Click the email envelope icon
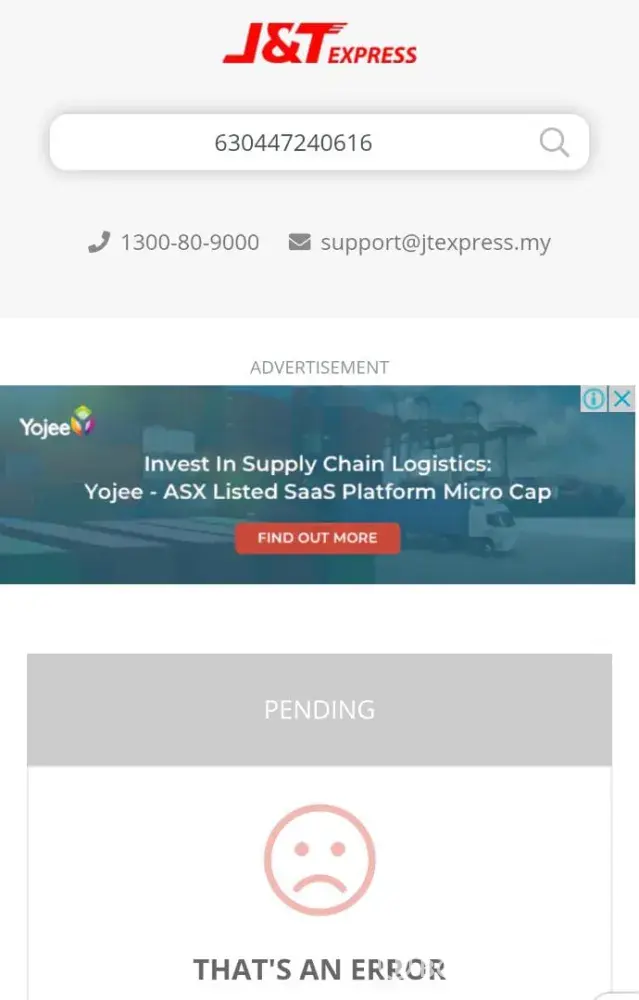The image size is (639, 1000). point(300,242)
